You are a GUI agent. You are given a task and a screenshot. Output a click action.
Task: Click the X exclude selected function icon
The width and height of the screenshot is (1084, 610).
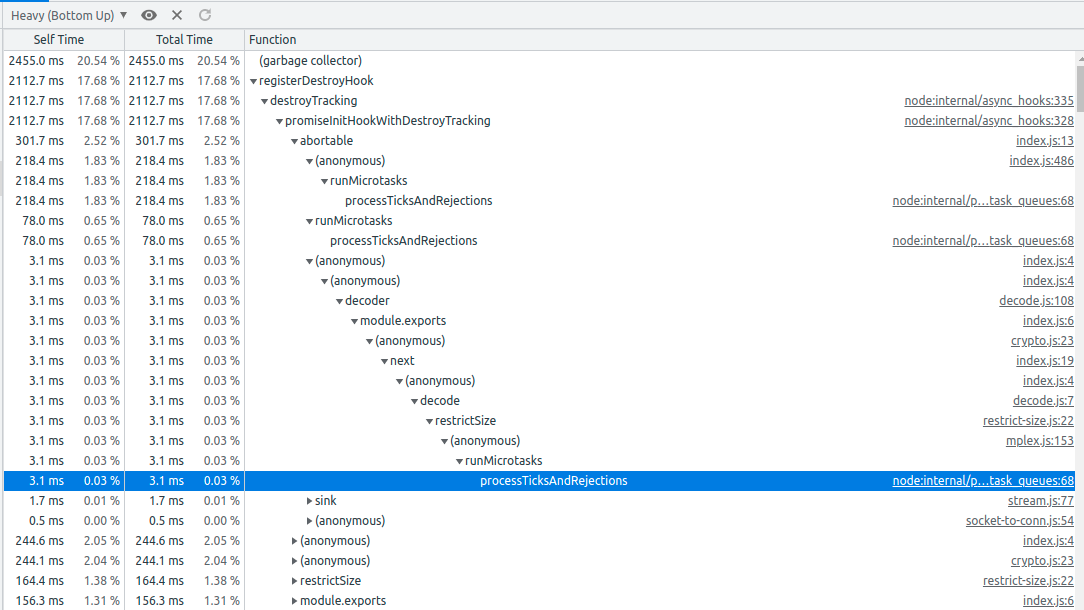pyautogui.click(x=177, y=15)
